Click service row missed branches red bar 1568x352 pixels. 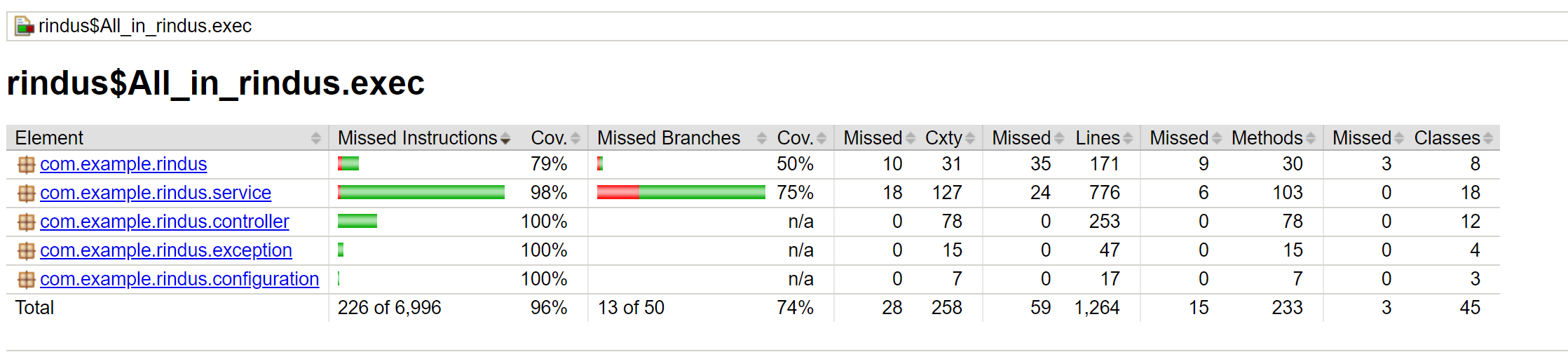[618, 192]
